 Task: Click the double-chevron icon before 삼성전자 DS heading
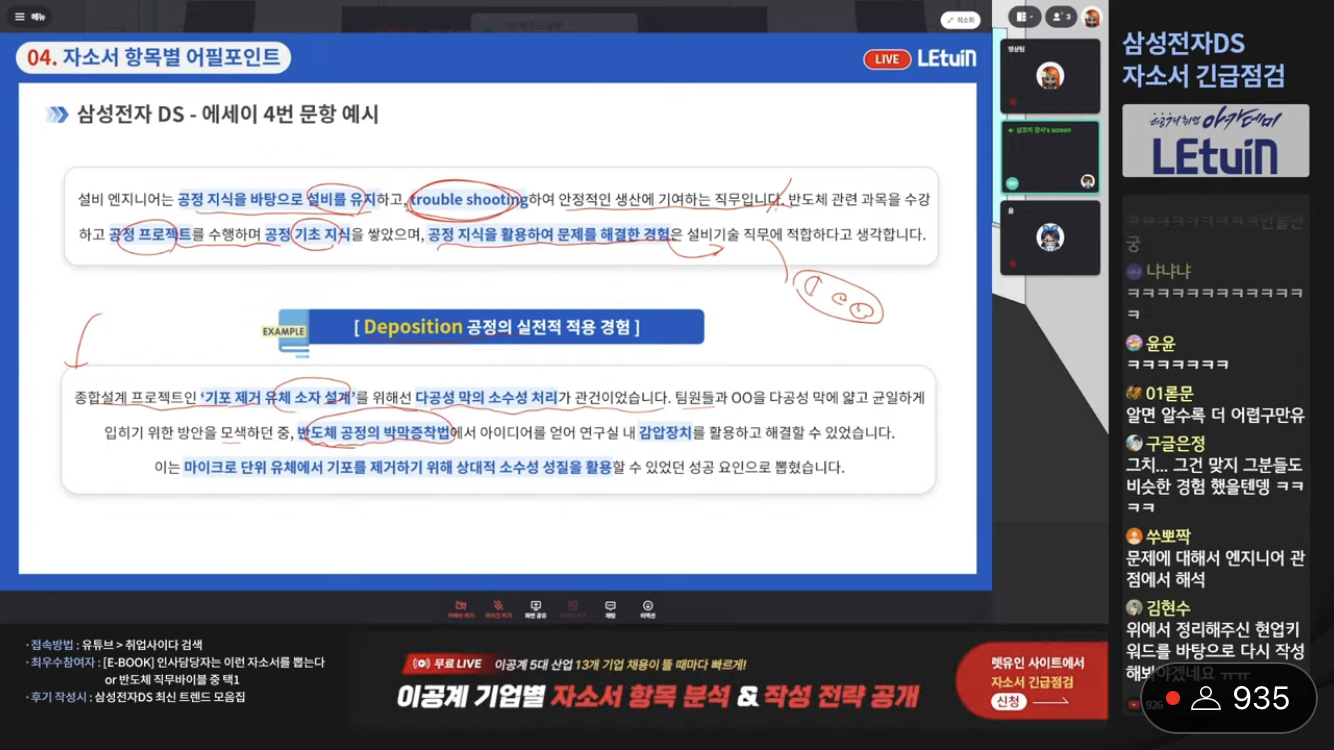(58, 115)
